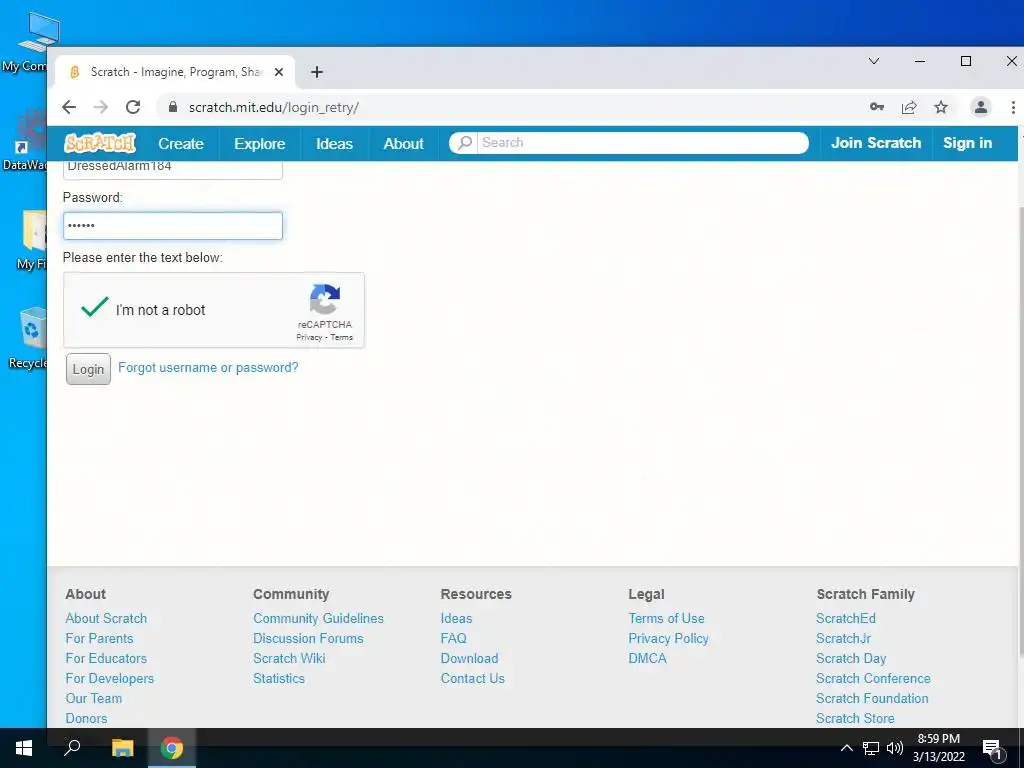Screen dimensions: 1024x768
Task: Click the Password input field
Action: tap(173, 226)
